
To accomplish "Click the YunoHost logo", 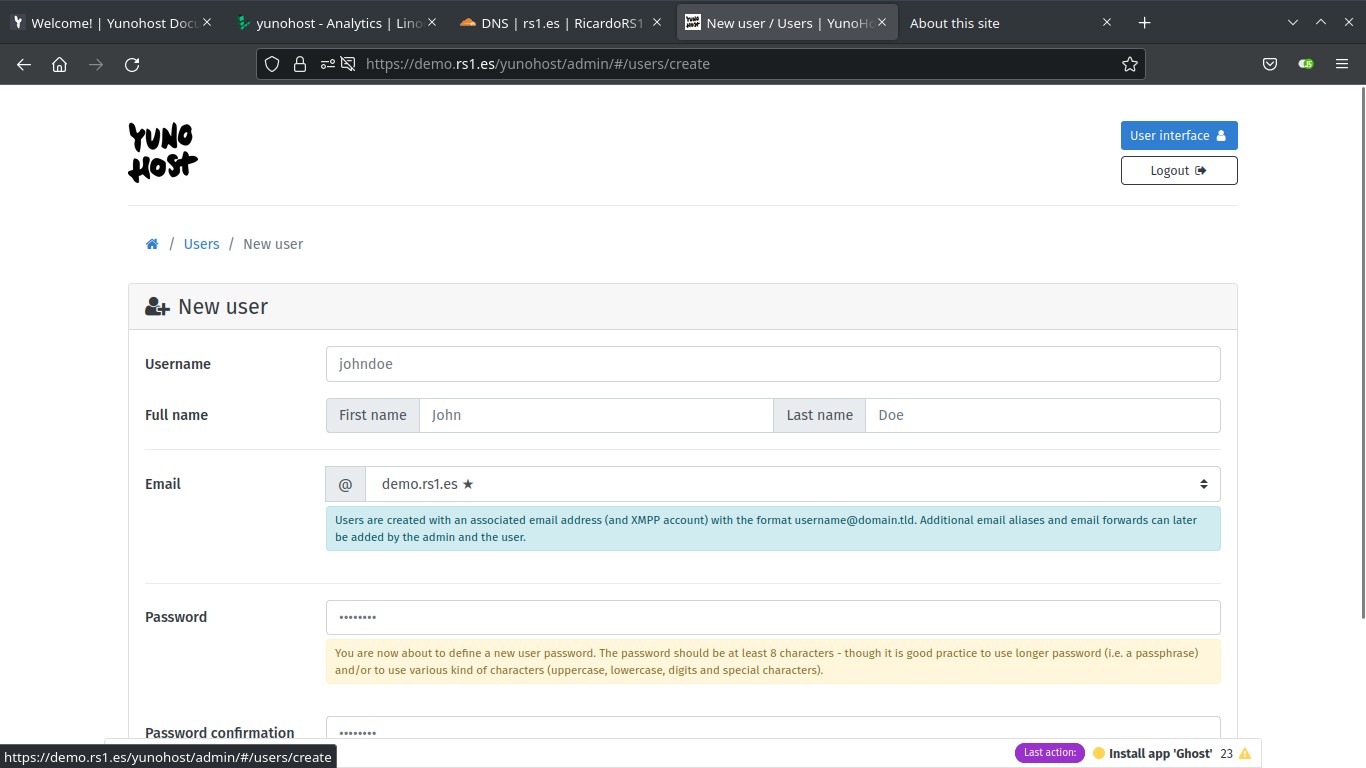I will [x=162, y=152].
